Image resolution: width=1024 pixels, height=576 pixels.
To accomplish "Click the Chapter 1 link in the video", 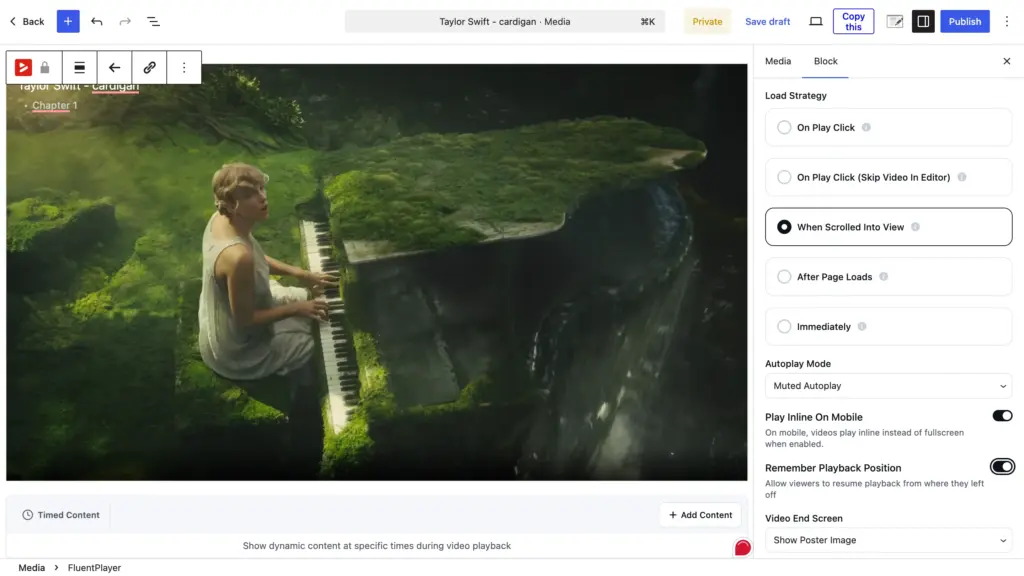I will coord(55,105).
